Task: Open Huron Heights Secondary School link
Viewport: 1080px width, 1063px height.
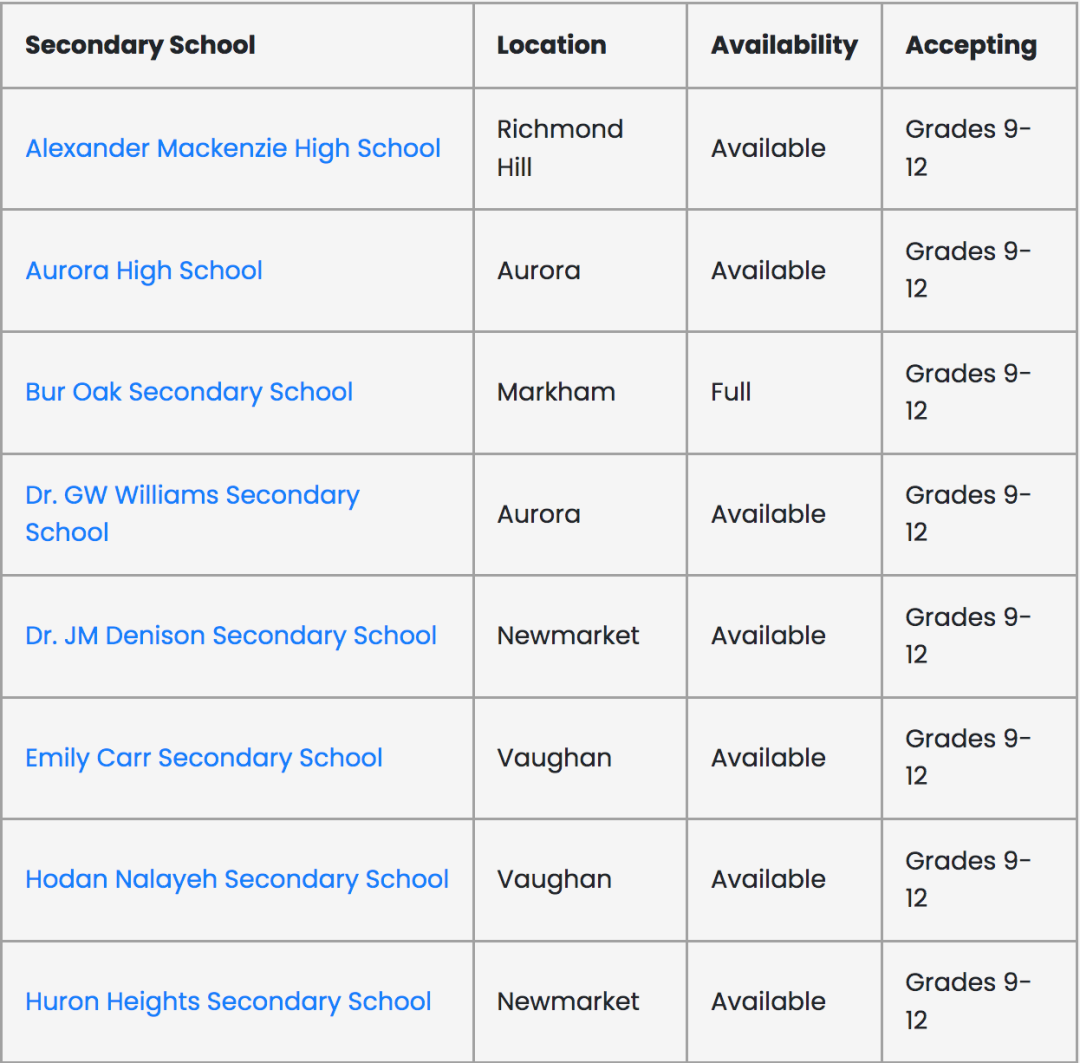Action: point(228,1002)
